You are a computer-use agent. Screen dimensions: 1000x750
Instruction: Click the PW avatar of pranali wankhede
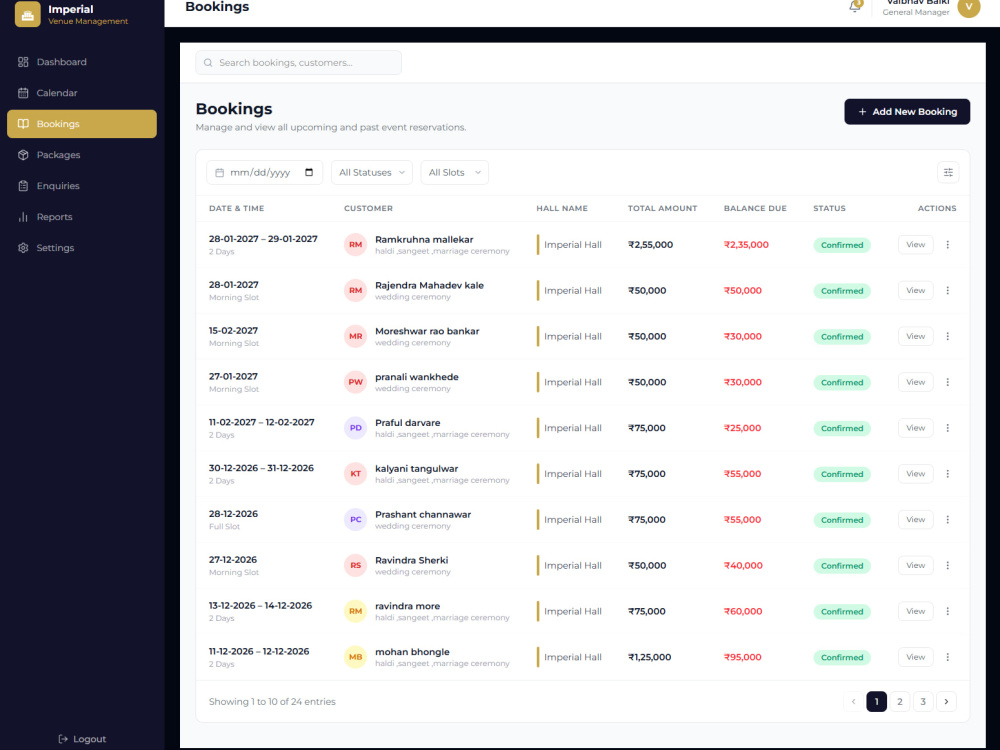pos(355,382)
